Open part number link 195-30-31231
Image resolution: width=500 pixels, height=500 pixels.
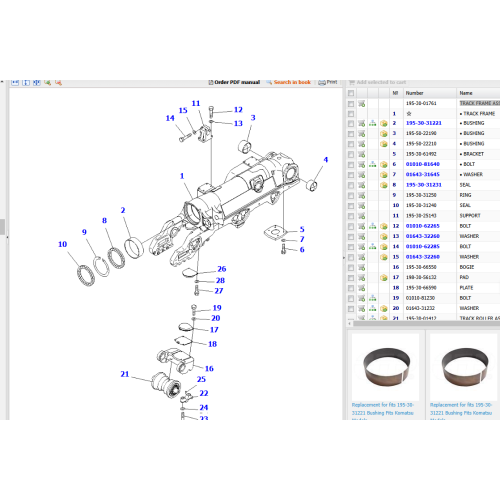(423, 185)
